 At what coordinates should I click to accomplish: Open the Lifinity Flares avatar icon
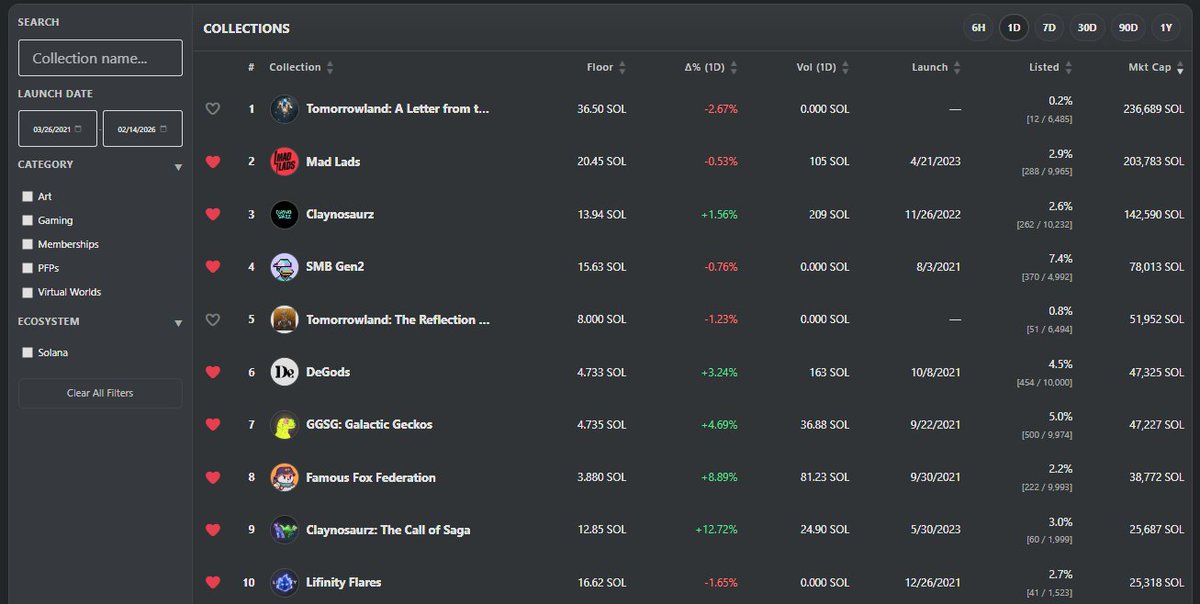point(284,582)
